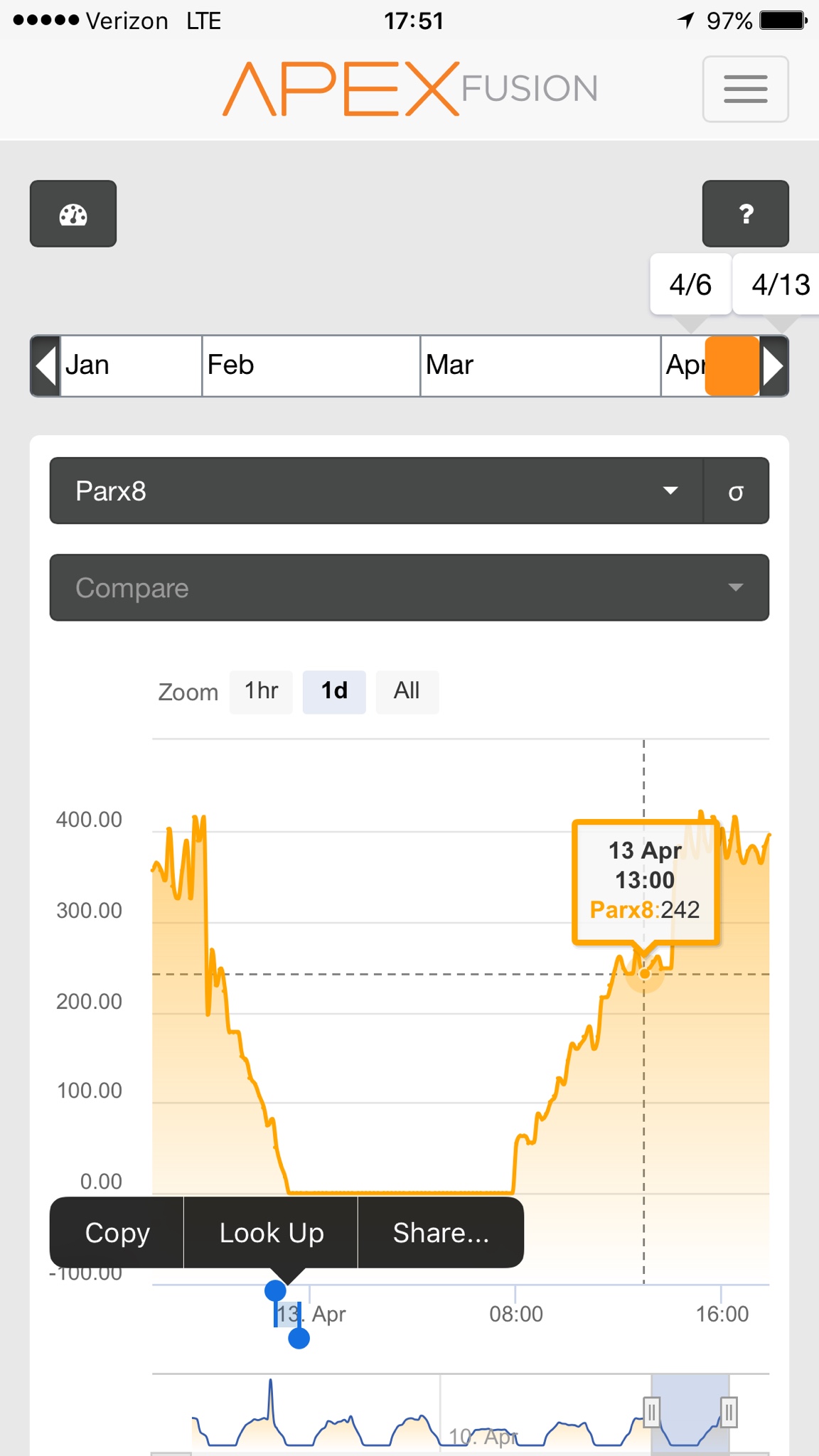This screenshot has height=1456, width=819.
Task: Set chart zoom to 1d
Action: pyautogui.click(x=334, y=691)
